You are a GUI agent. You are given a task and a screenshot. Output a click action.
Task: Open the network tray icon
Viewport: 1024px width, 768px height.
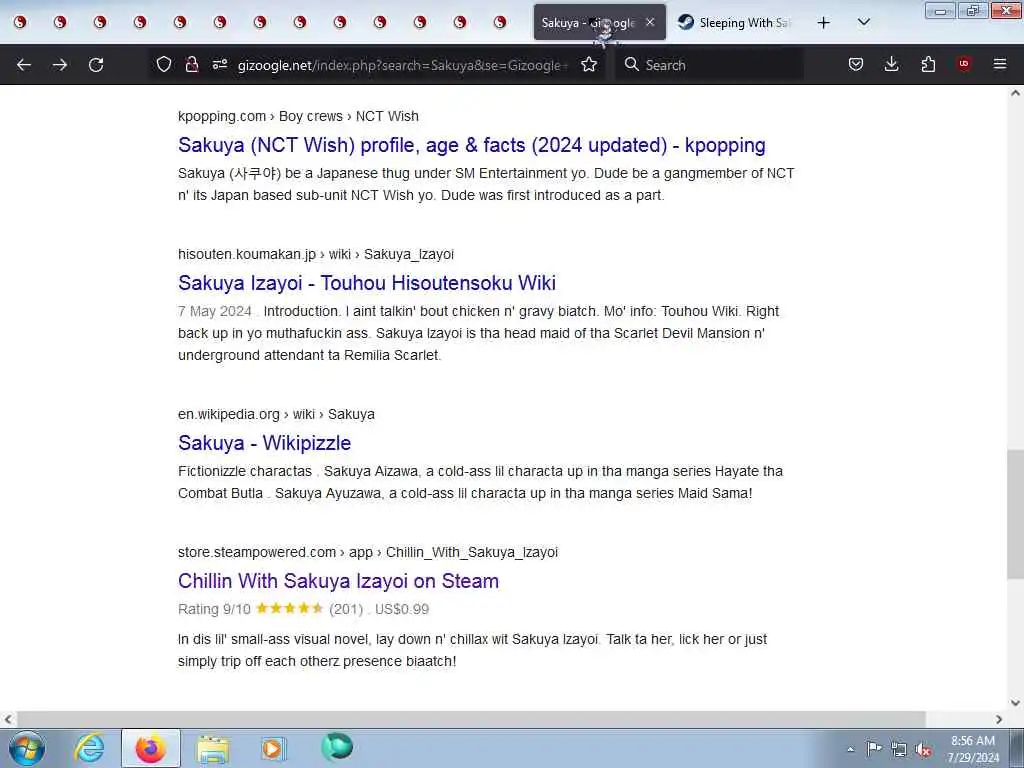899,749
